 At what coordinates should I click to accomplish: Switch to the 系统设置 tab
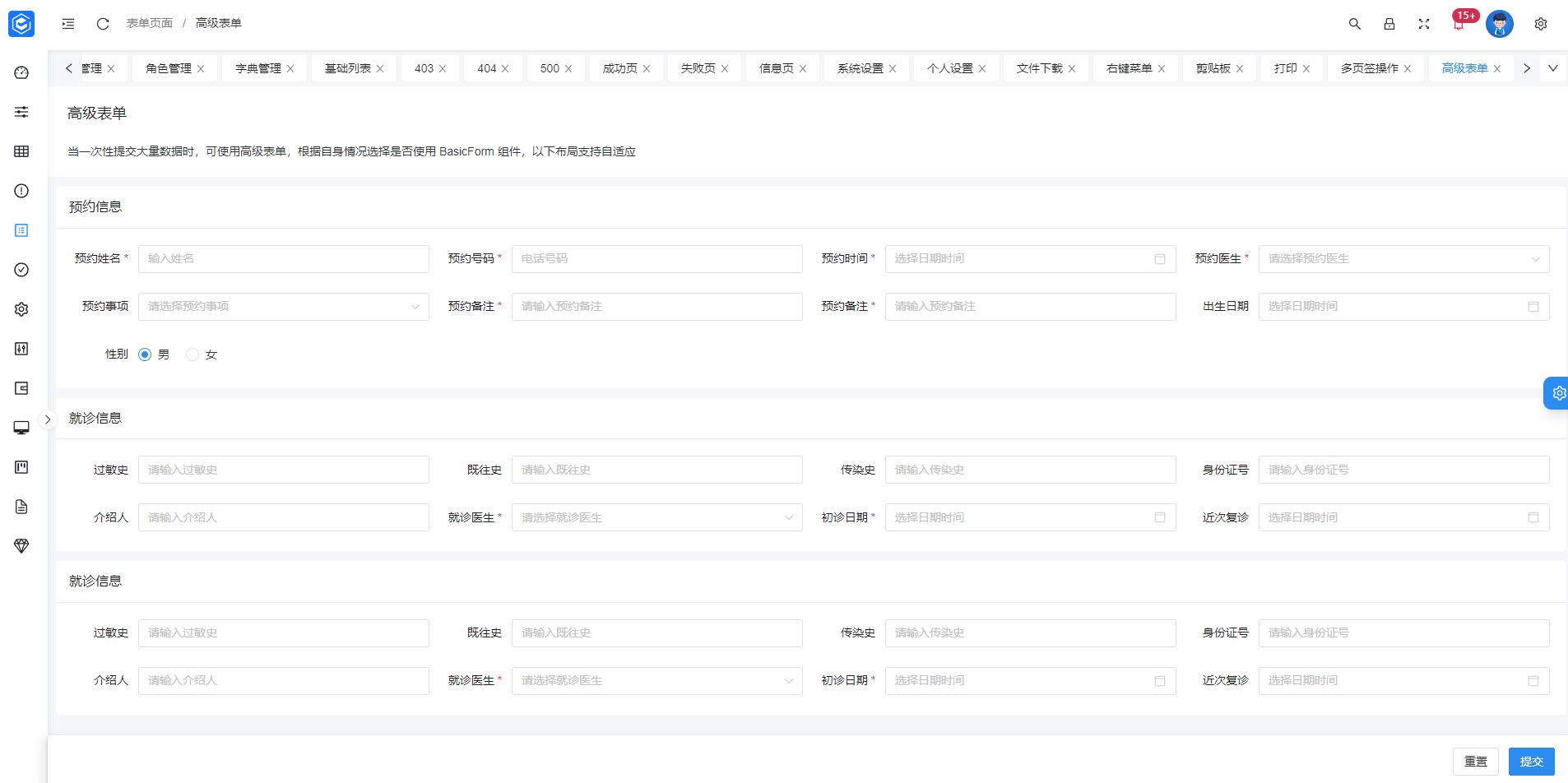[860, 68]
